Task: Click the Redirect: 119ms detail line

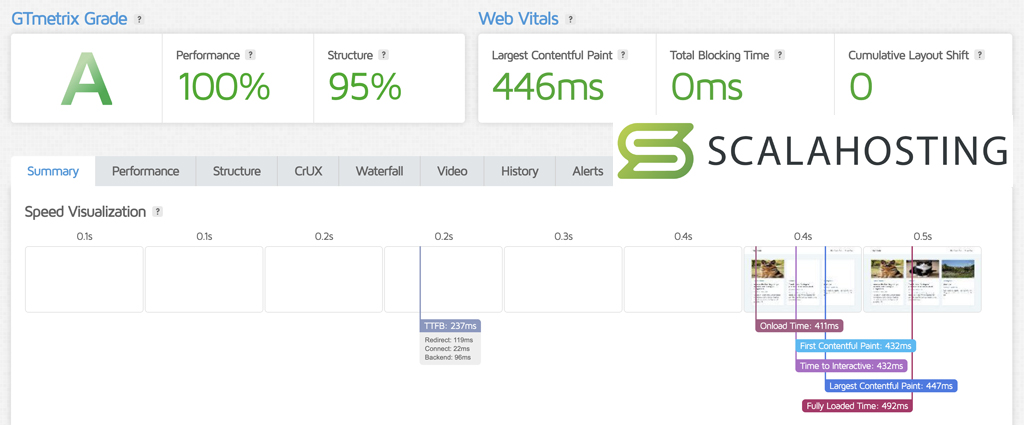Action: point(449,340)
